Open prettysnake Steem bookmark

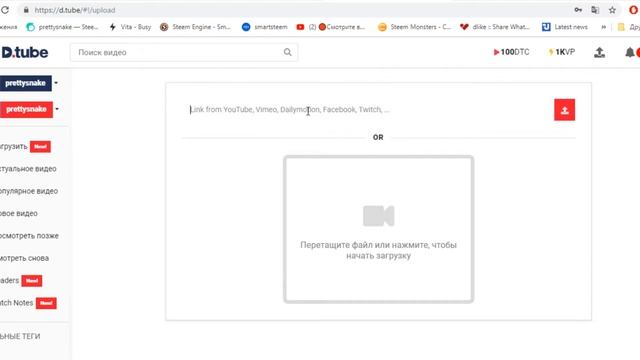pyautogui.click(x=62, y=27)
